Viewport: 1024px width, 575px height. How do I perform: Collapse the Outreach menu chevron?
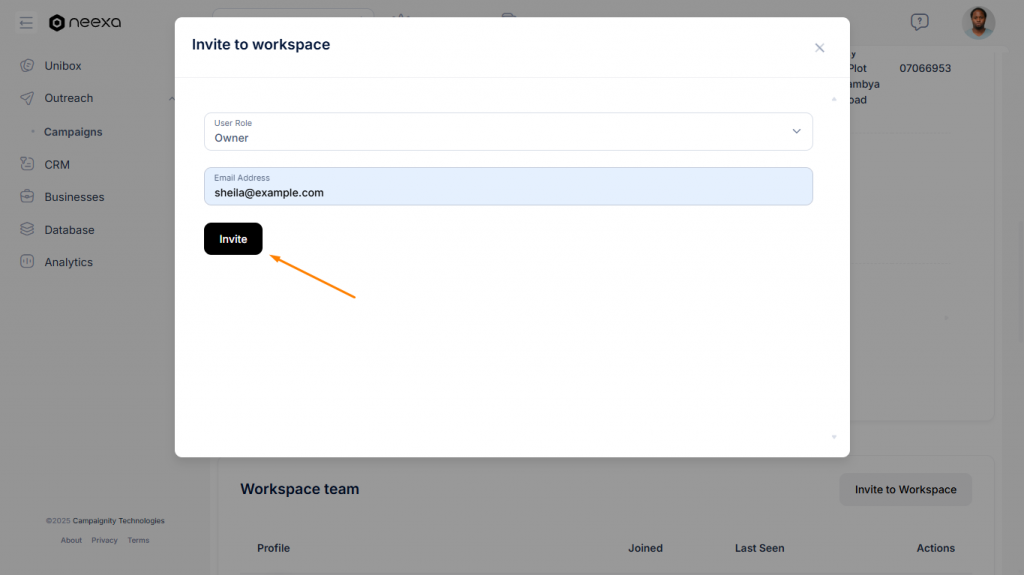coord(171,98)
